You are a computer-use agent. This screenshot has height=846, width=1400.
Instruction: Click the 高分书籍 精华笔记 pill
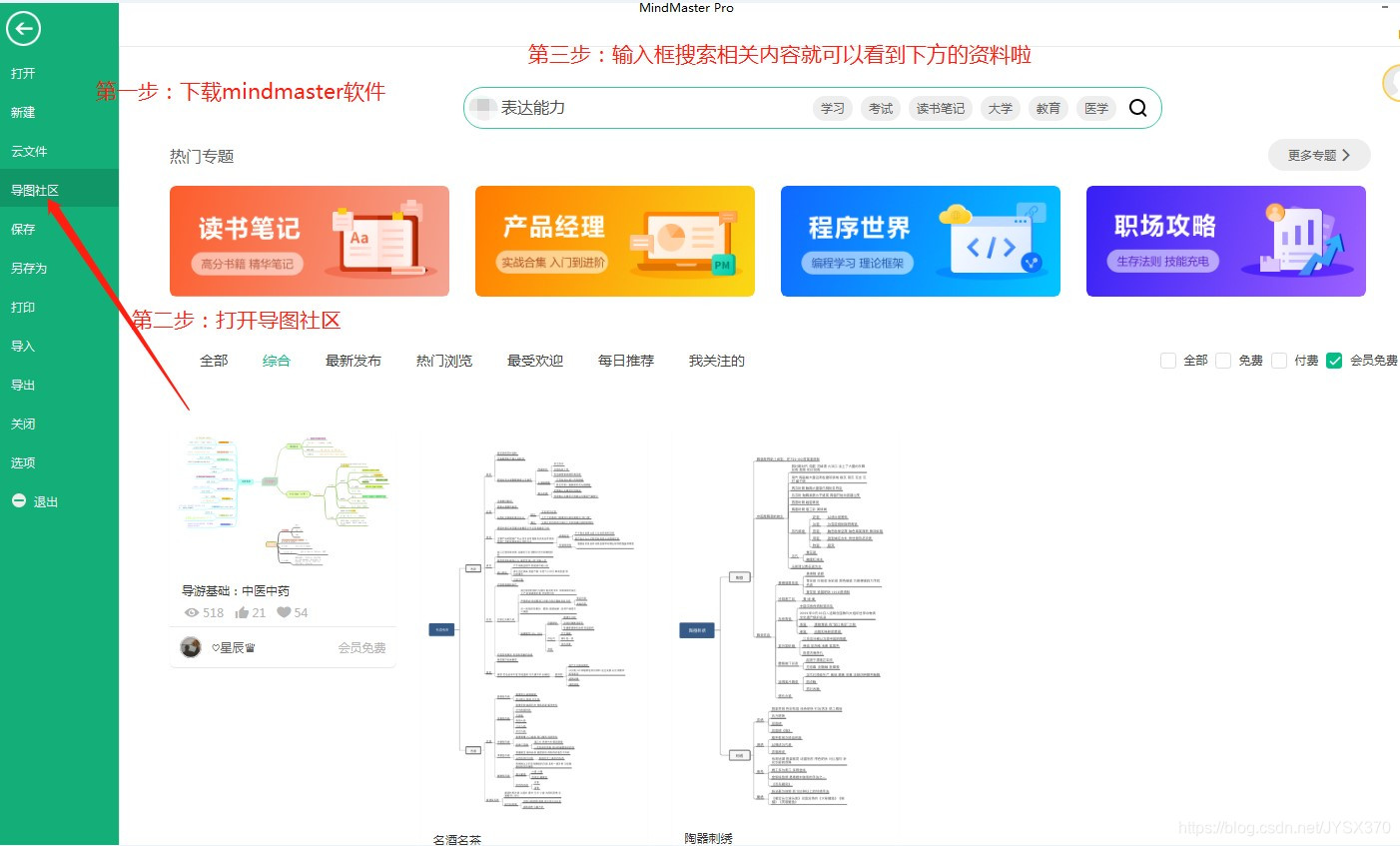tap(248, 264)
